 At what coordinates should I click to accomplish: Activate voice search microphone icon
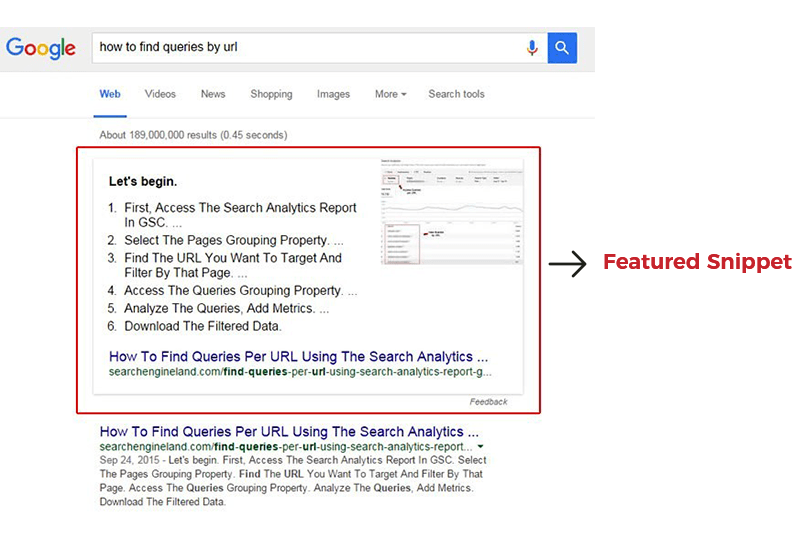click(532, 48)
